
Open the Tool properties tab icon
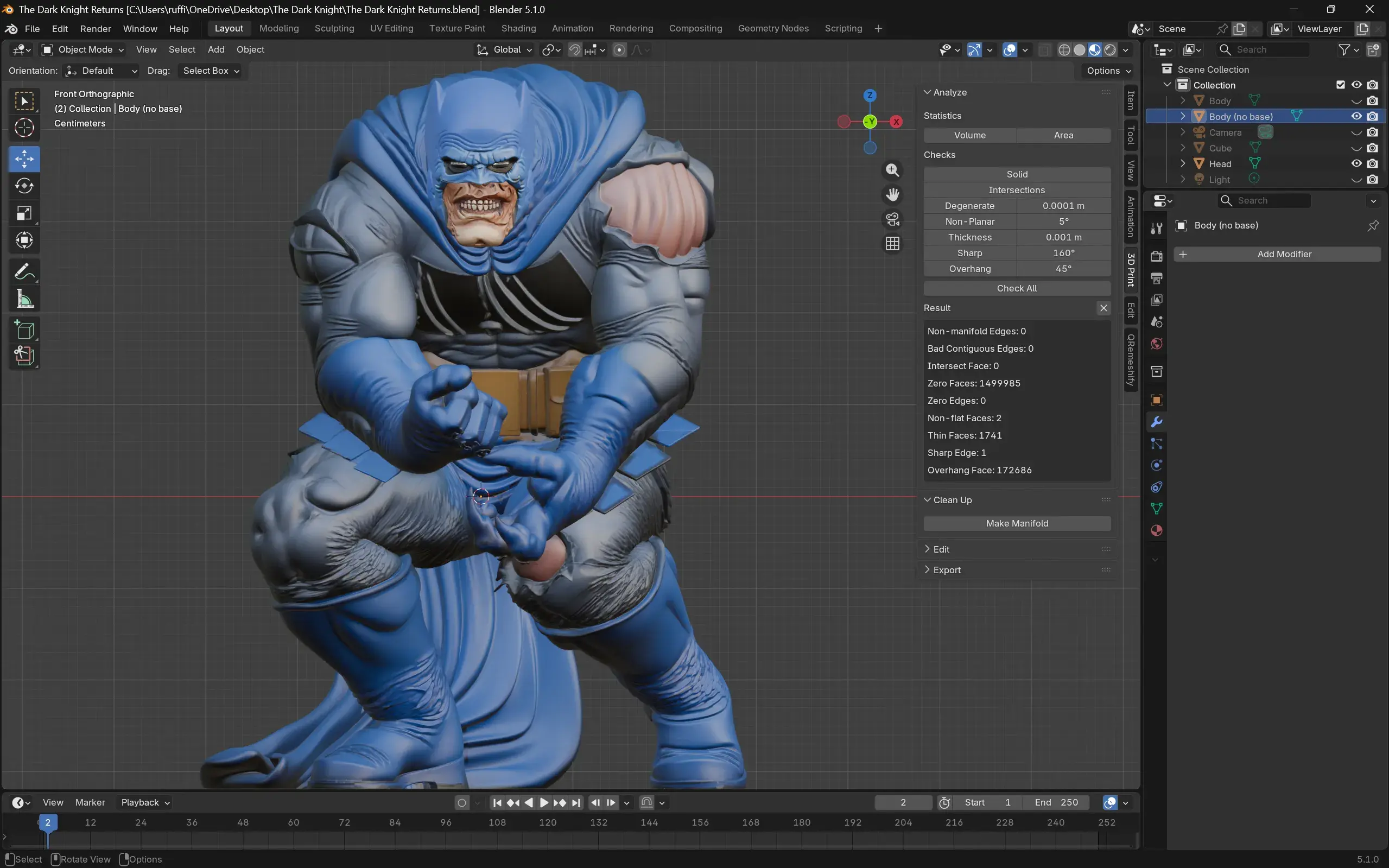coord(1157,229)
